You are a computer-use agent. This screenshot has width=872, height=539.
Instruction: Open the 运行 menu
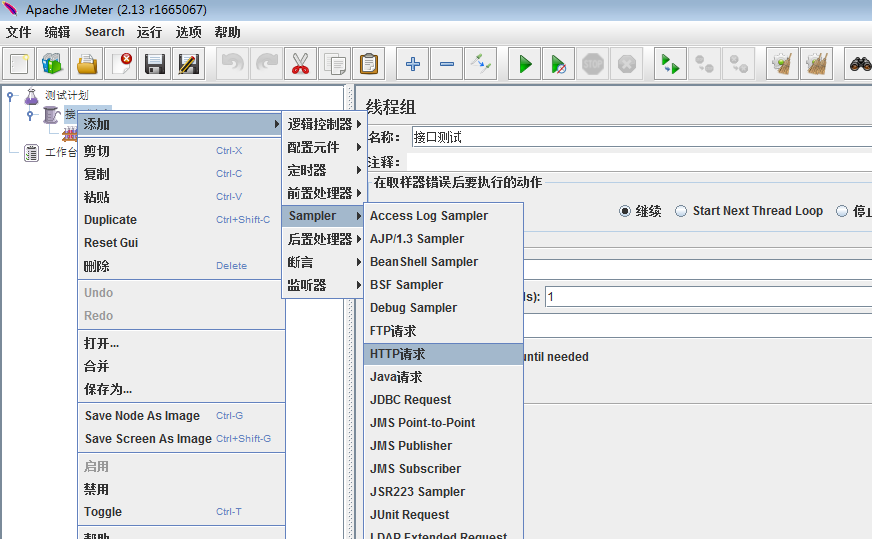(x=149, y=32)
